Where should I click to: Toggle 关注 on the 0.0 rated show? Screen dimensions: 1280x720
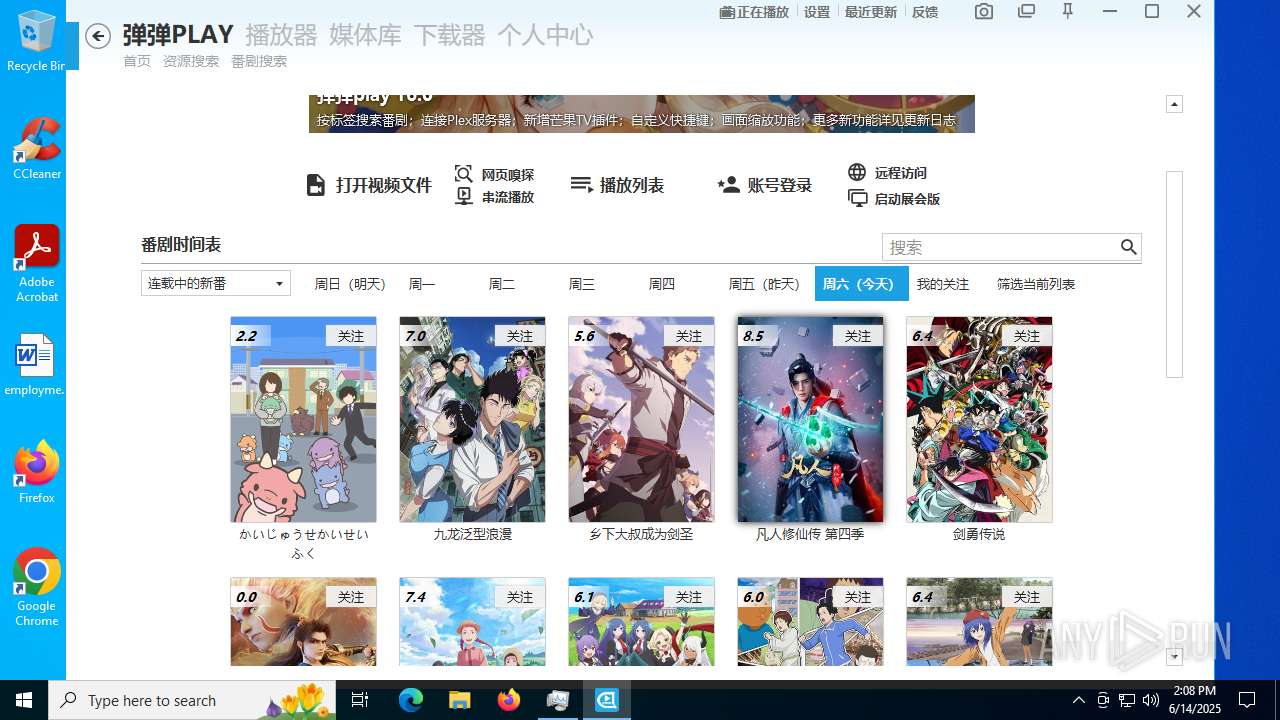pyautogui.click(x=351, y=596)
